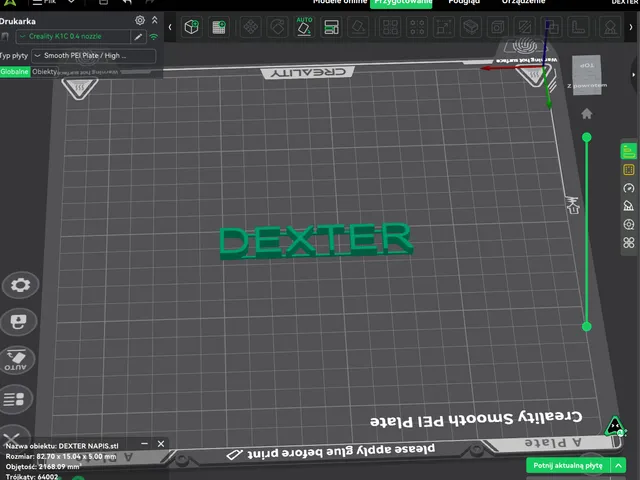Click the round gear button on left
The width and height of the screenshot is (640, 480).
20,284
